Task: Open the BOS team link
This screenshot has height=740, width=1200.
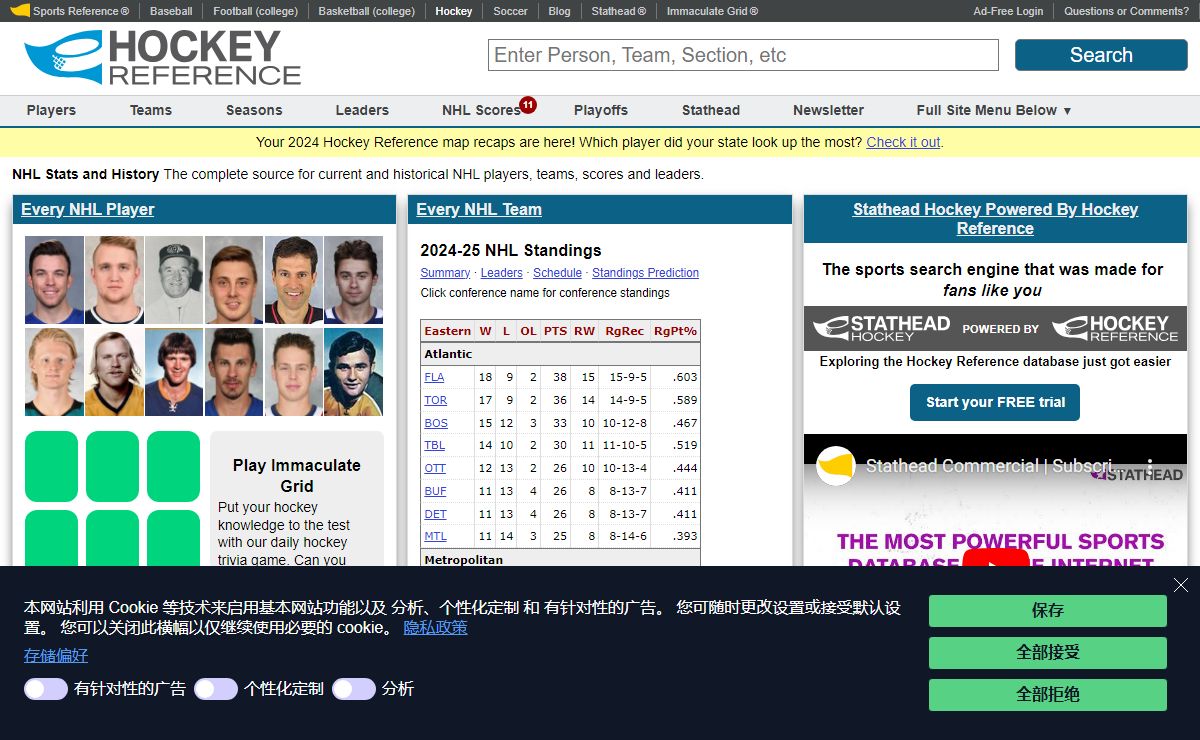Action: point(436,423)
